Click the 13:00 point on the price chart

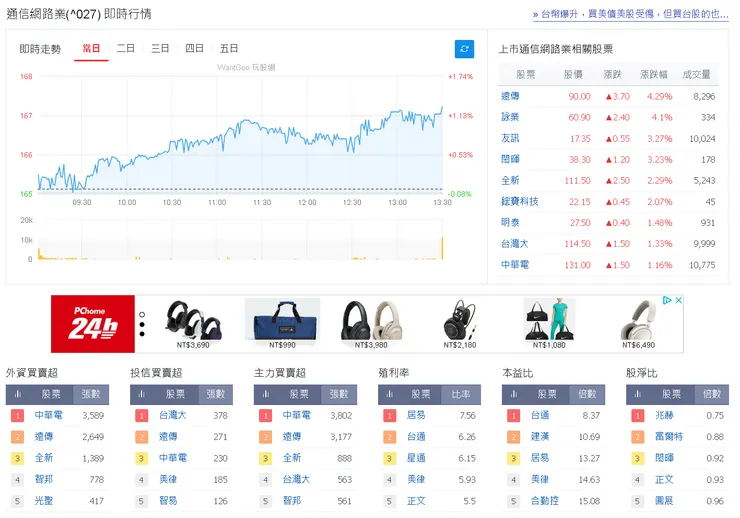pyautogui.click(x=397, y=112)
